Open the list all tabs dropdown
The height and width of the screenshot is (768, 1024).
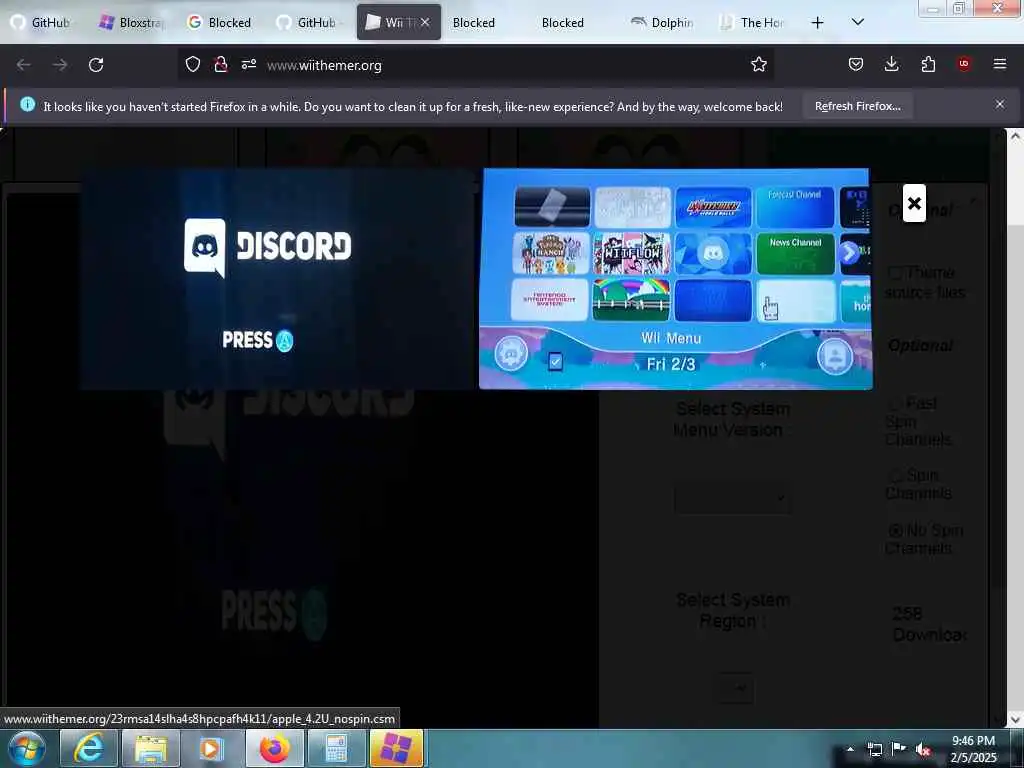click(857, 22)
